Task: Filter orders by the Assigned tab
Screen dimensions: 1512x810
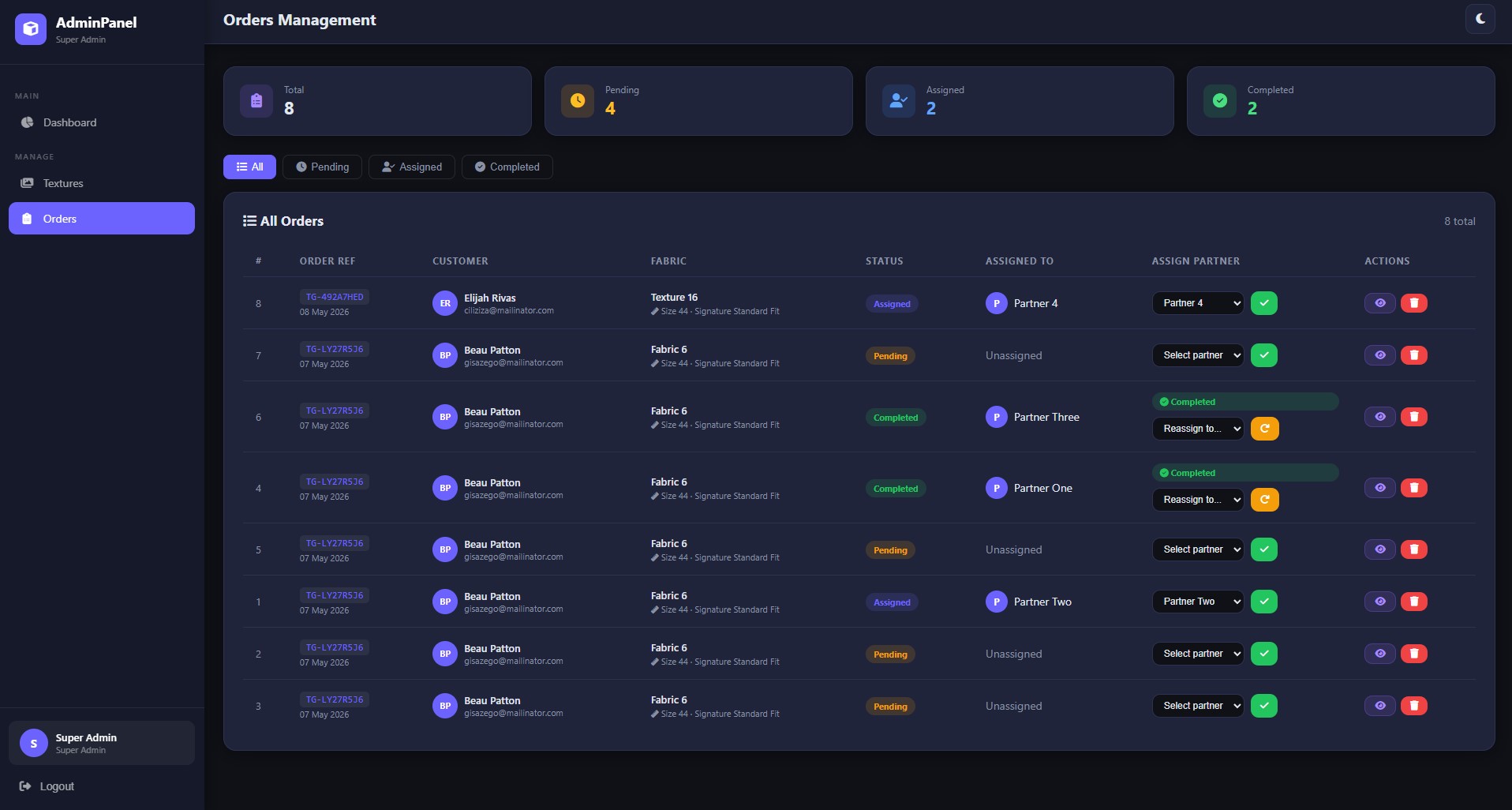Action: tap(412, 167)
